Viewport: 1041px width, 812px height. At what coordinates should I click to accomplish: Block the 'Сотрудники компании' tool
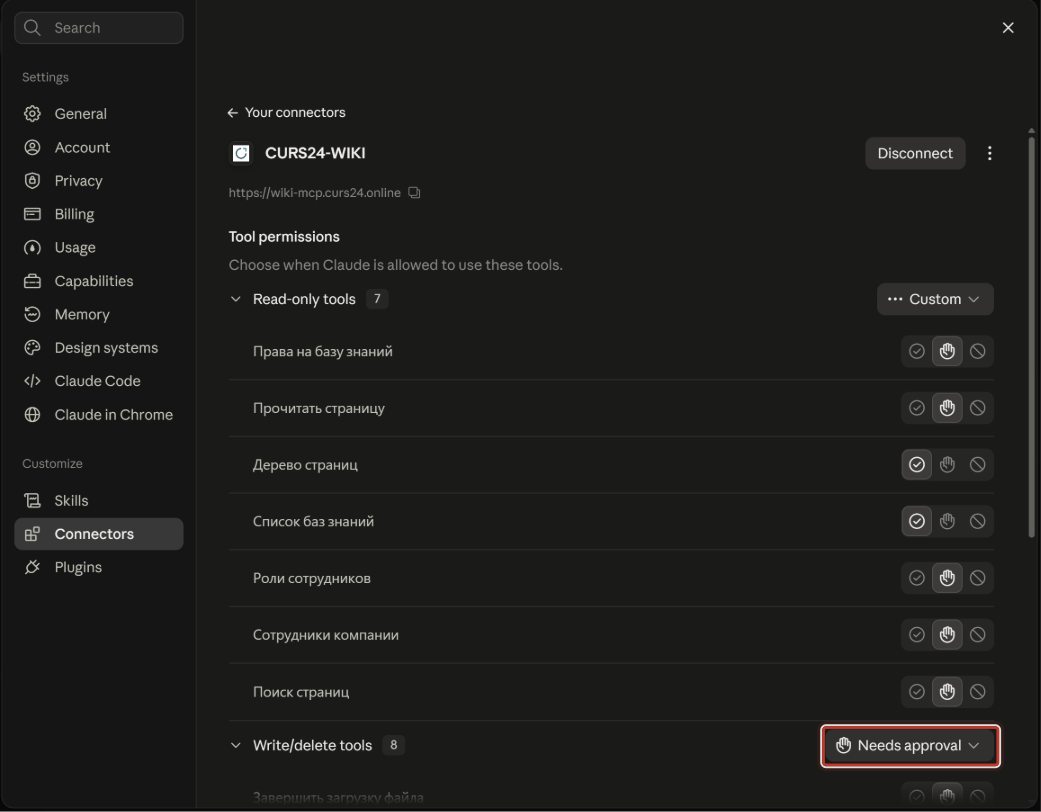977,635
